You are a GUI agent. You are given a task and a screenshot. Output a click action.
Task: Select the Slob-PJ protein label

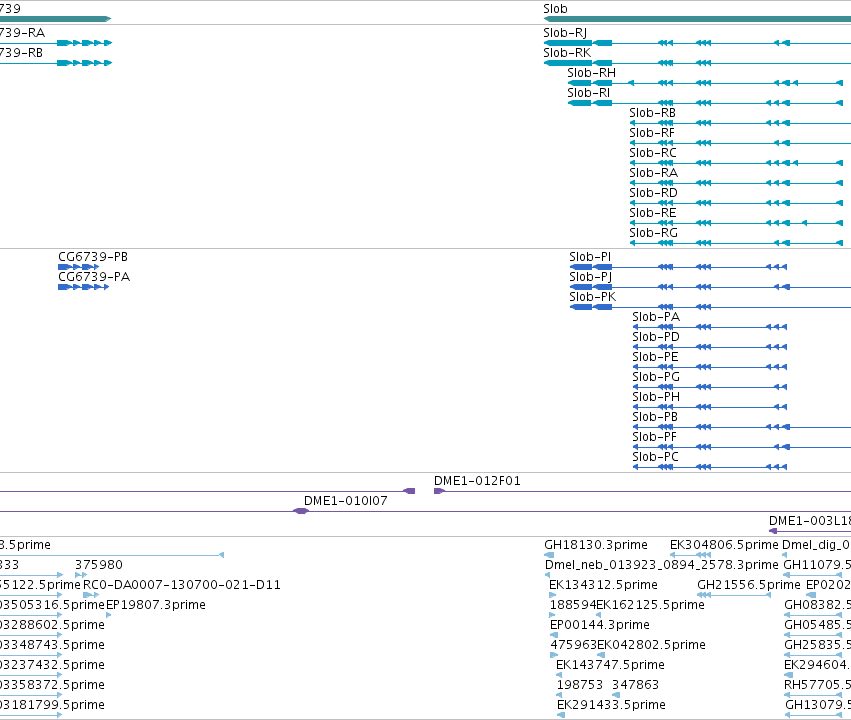(590, 277)
